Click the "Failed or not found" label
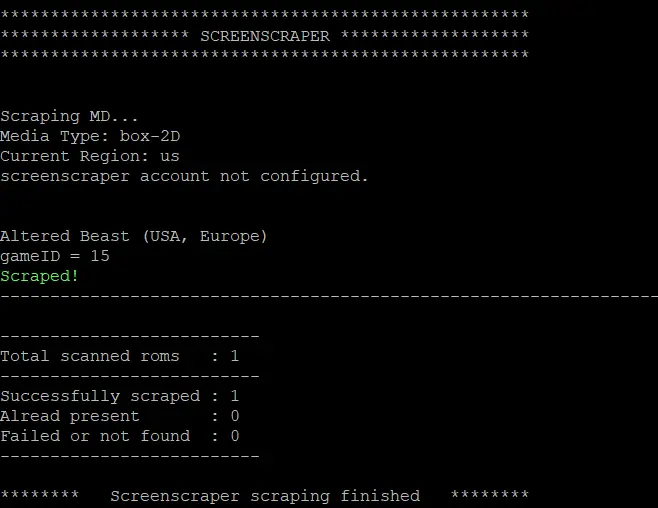 (x=94, y=436)
